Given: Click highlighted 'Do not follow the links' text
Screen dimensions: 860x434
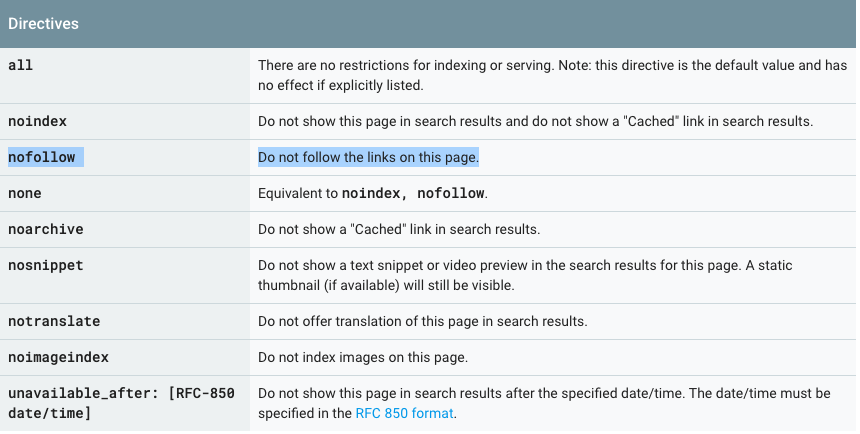Looking at the screenshot, I should pos(368,157).
